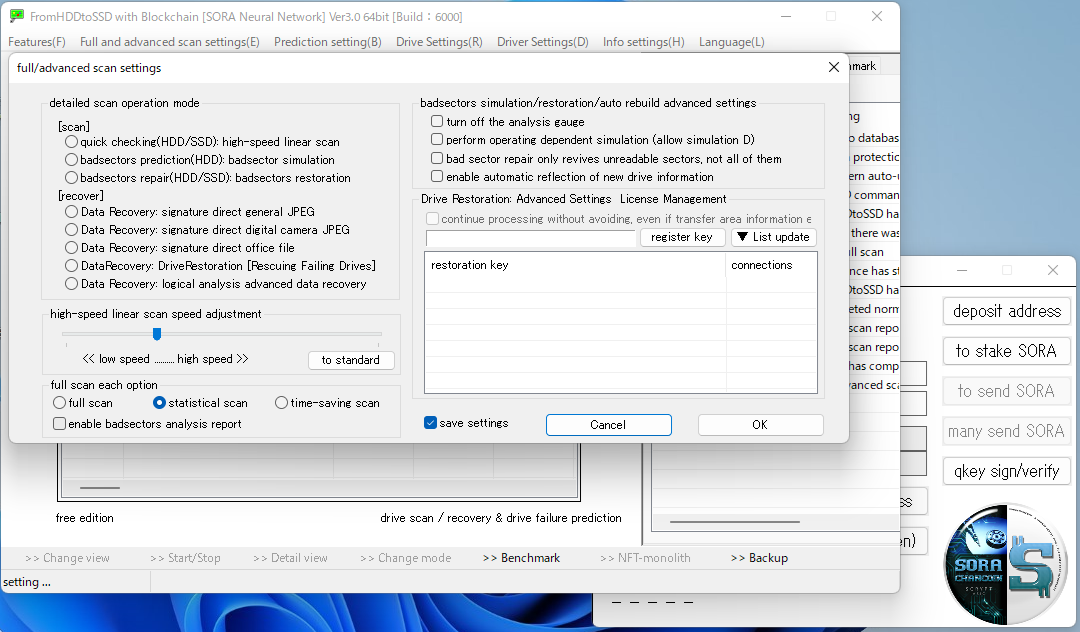Click the >> Benchmark toolbar link

521,558
